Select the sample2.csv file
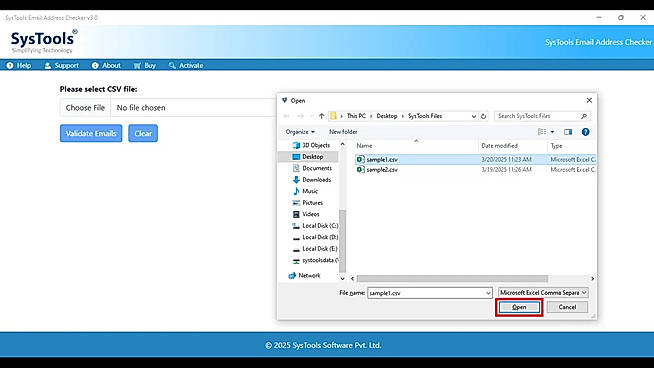Image resolution: width=654 pixels, height=368 pixels. (475, 170)
